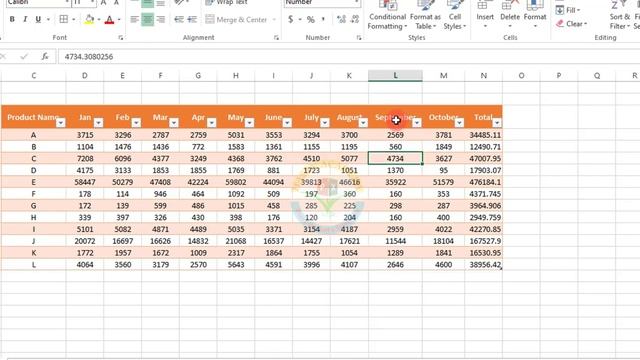The image size is (640, 360).
Task: Open the Product Name filter dropdown
Action: click(x=61, y=122)
